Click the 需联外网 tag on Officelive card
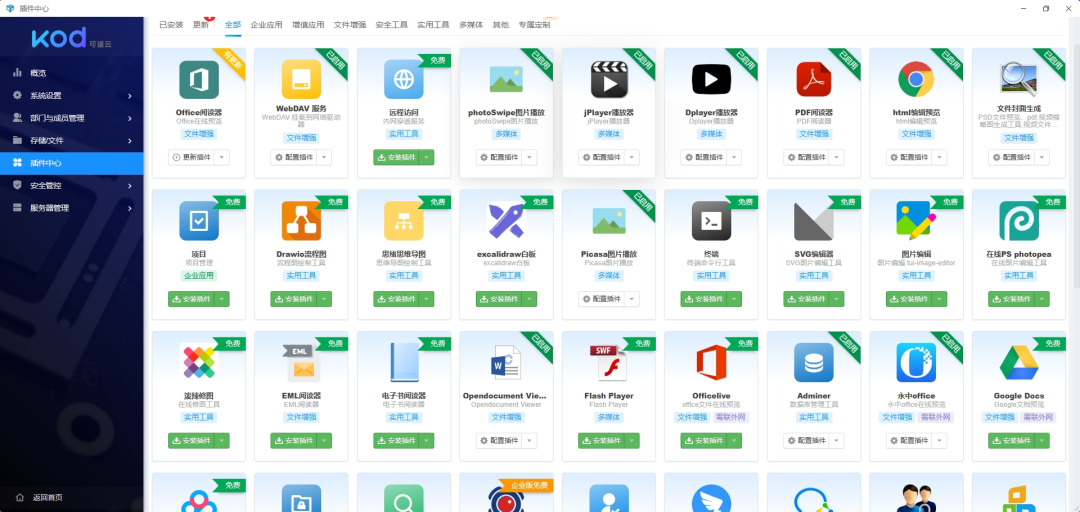 (731, 418)
